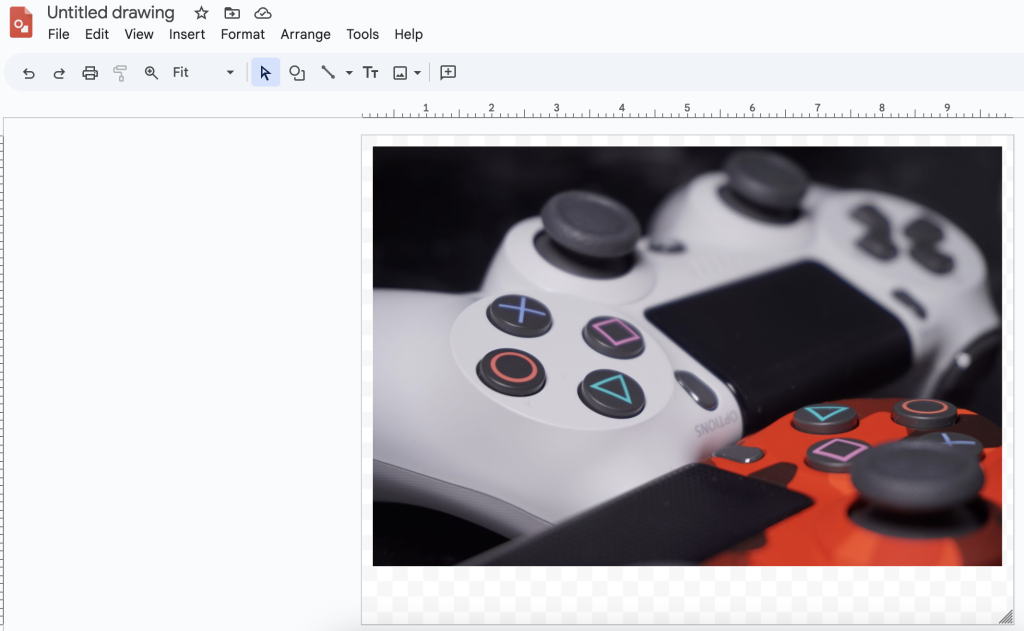
Task: Star the Untitled drawing document
Action: click(201, 13)
